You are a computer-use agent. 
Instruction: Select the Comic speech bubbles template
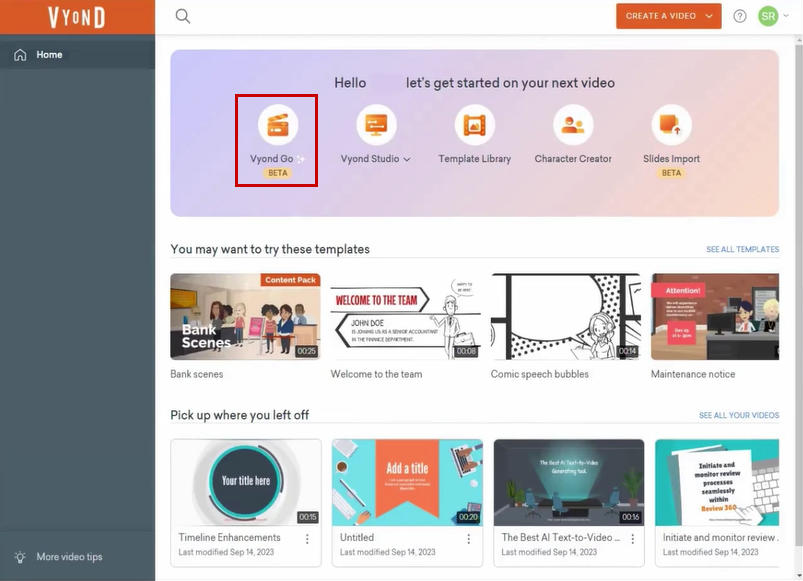pos(565,317)
